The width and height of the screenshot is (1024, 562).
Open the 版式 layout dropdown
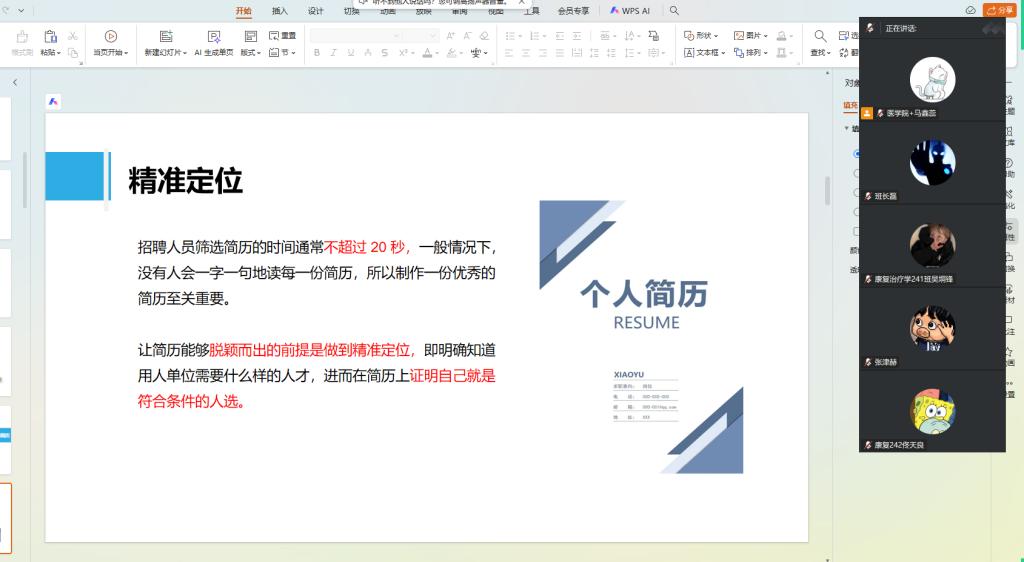pyautogui.click(x=250, y=52)
